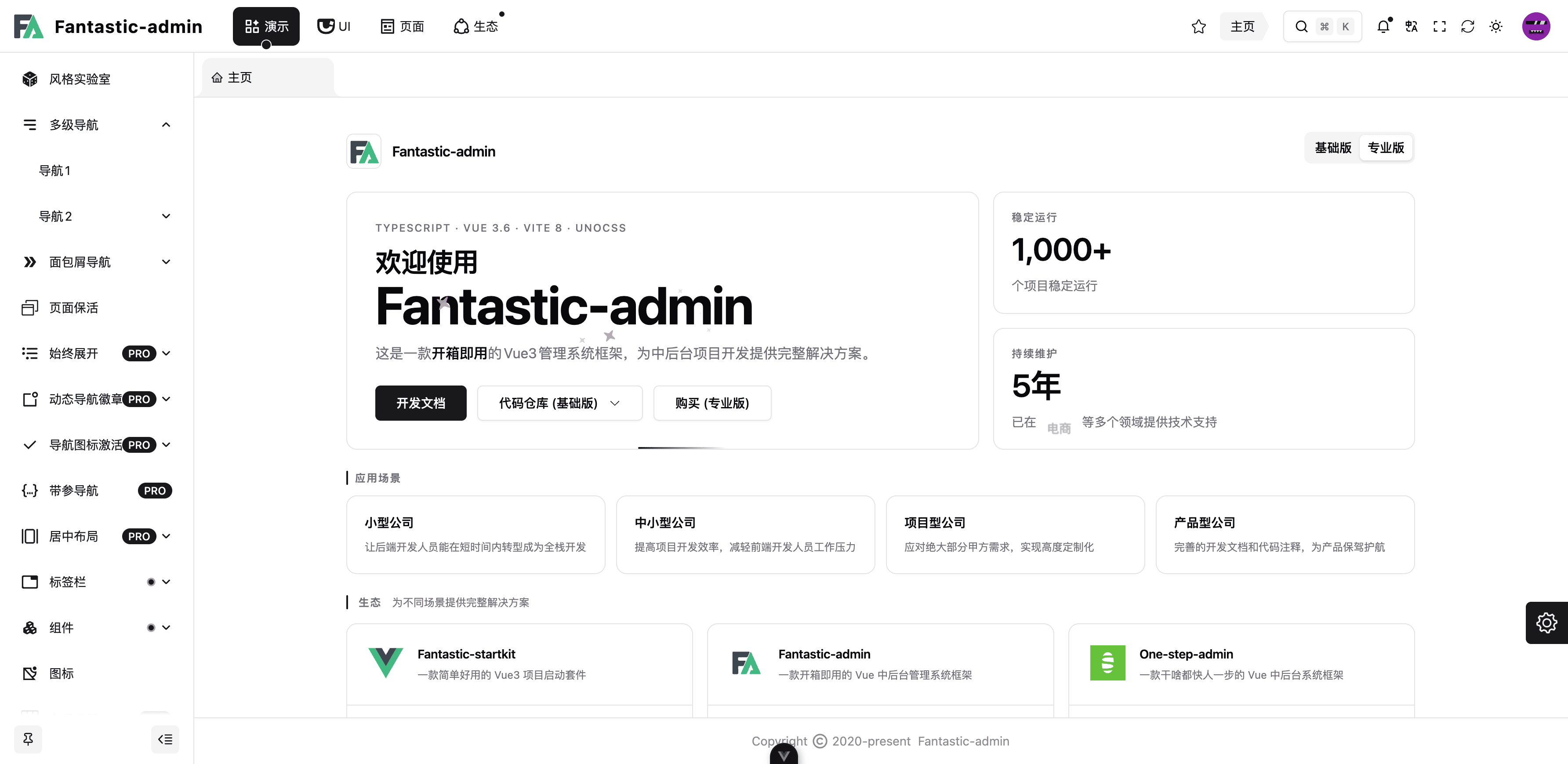This screenshot has width=1568, height=764.
Task: Enter fullscreen mode
Action: [x=1440, y=26]
